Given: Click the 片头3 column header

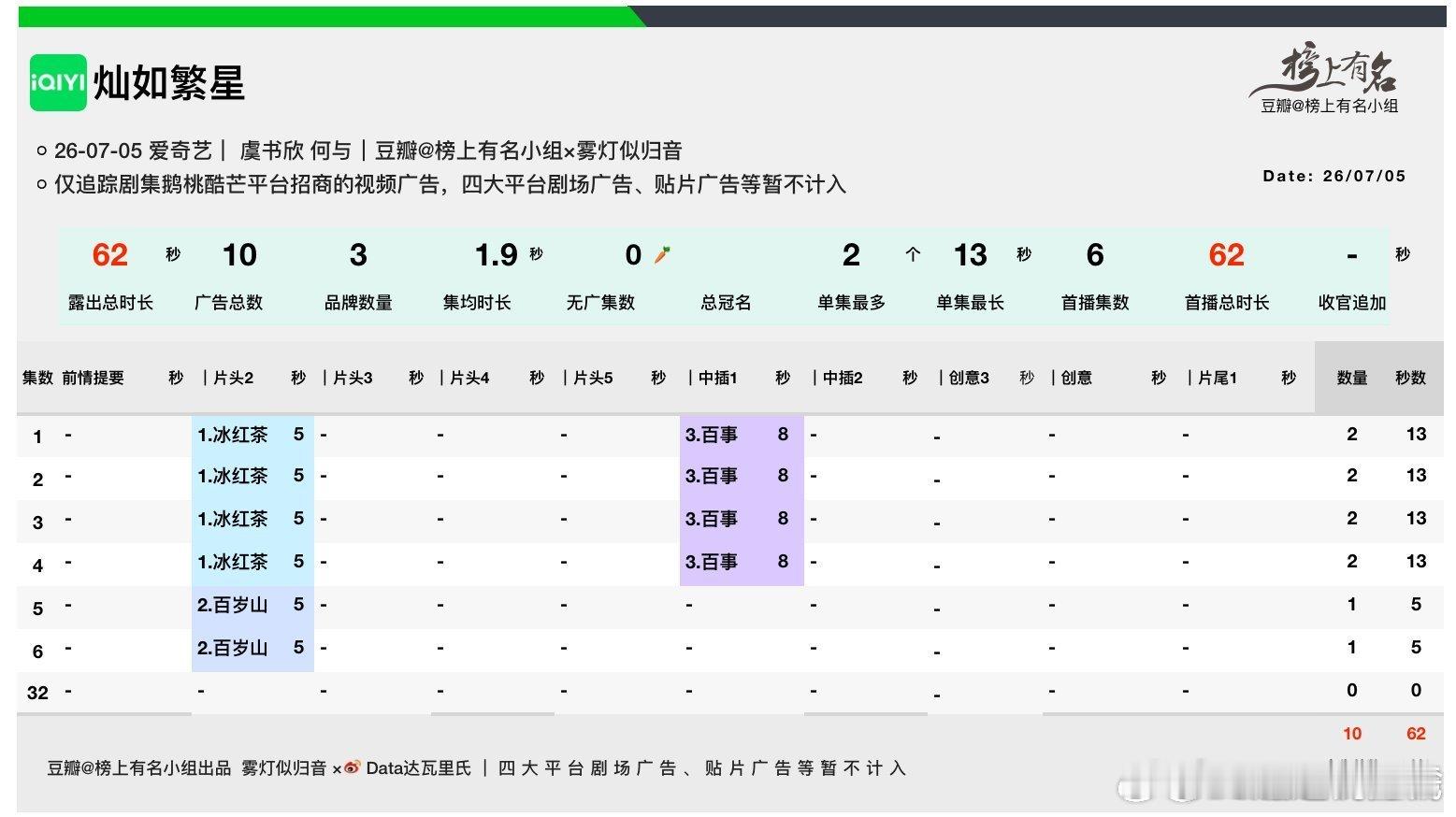Looking at the screenshot, I should [353, 378].
